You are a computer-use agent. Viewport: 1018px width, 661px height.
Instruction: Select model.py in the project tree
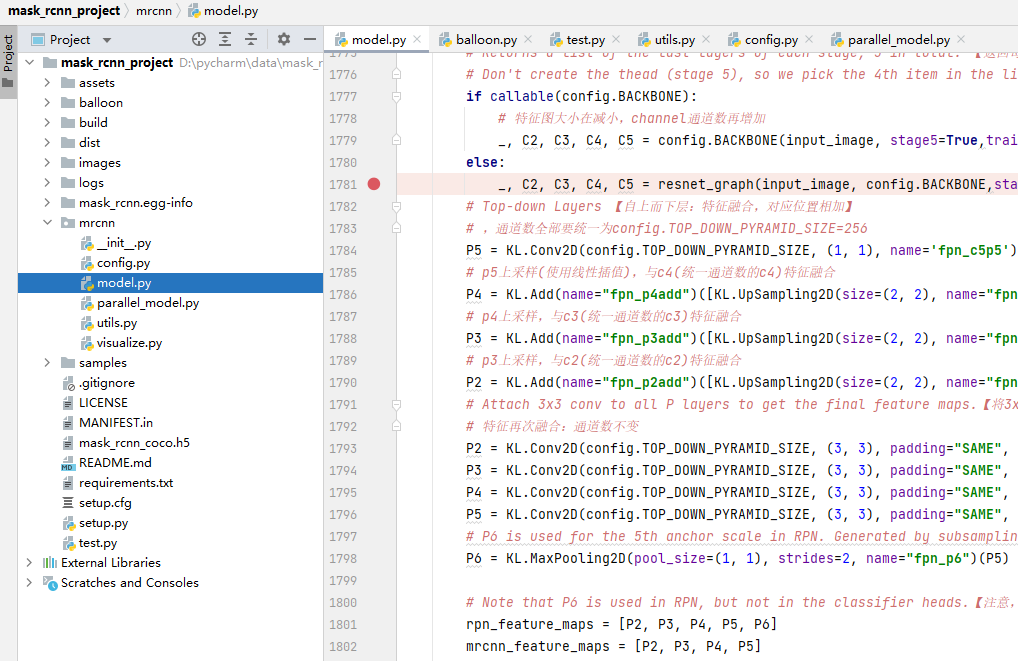170,283
